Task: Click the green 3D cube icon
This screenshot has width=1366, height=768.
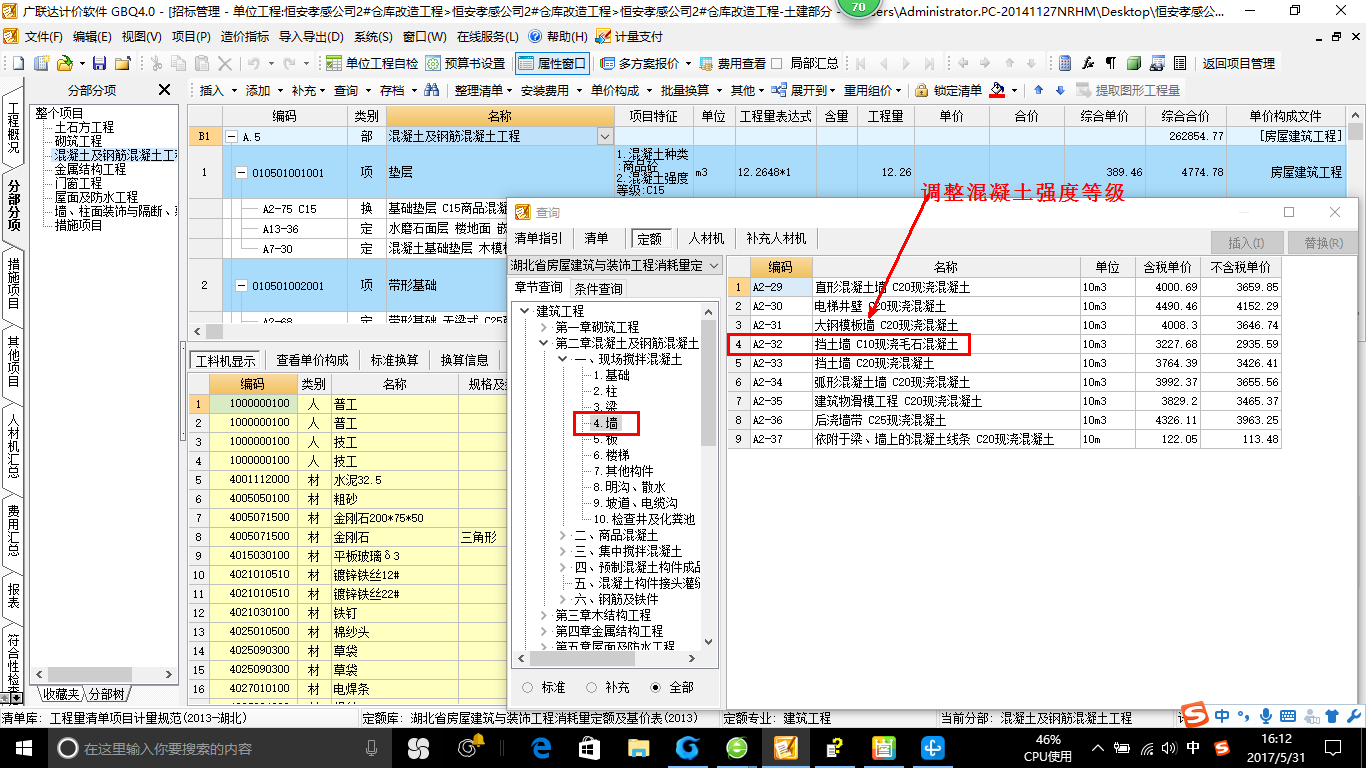Action: [x=1134, y=63]
